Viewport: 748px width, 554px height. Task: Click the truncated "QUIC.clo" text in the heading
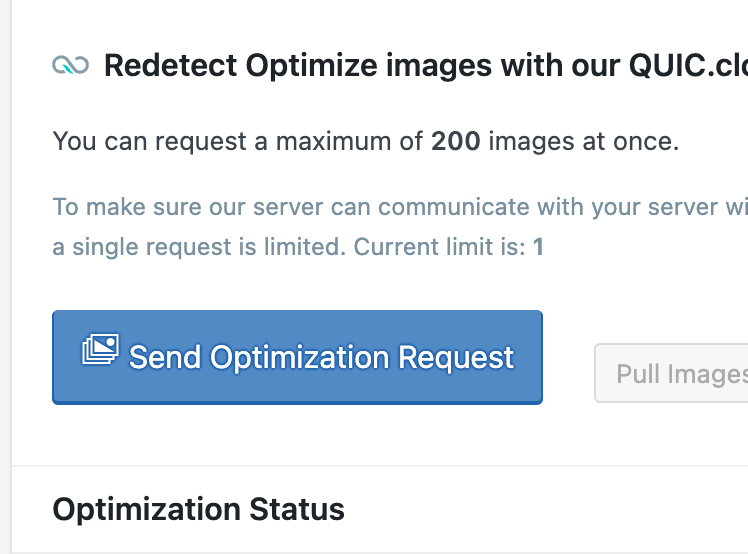688,66
